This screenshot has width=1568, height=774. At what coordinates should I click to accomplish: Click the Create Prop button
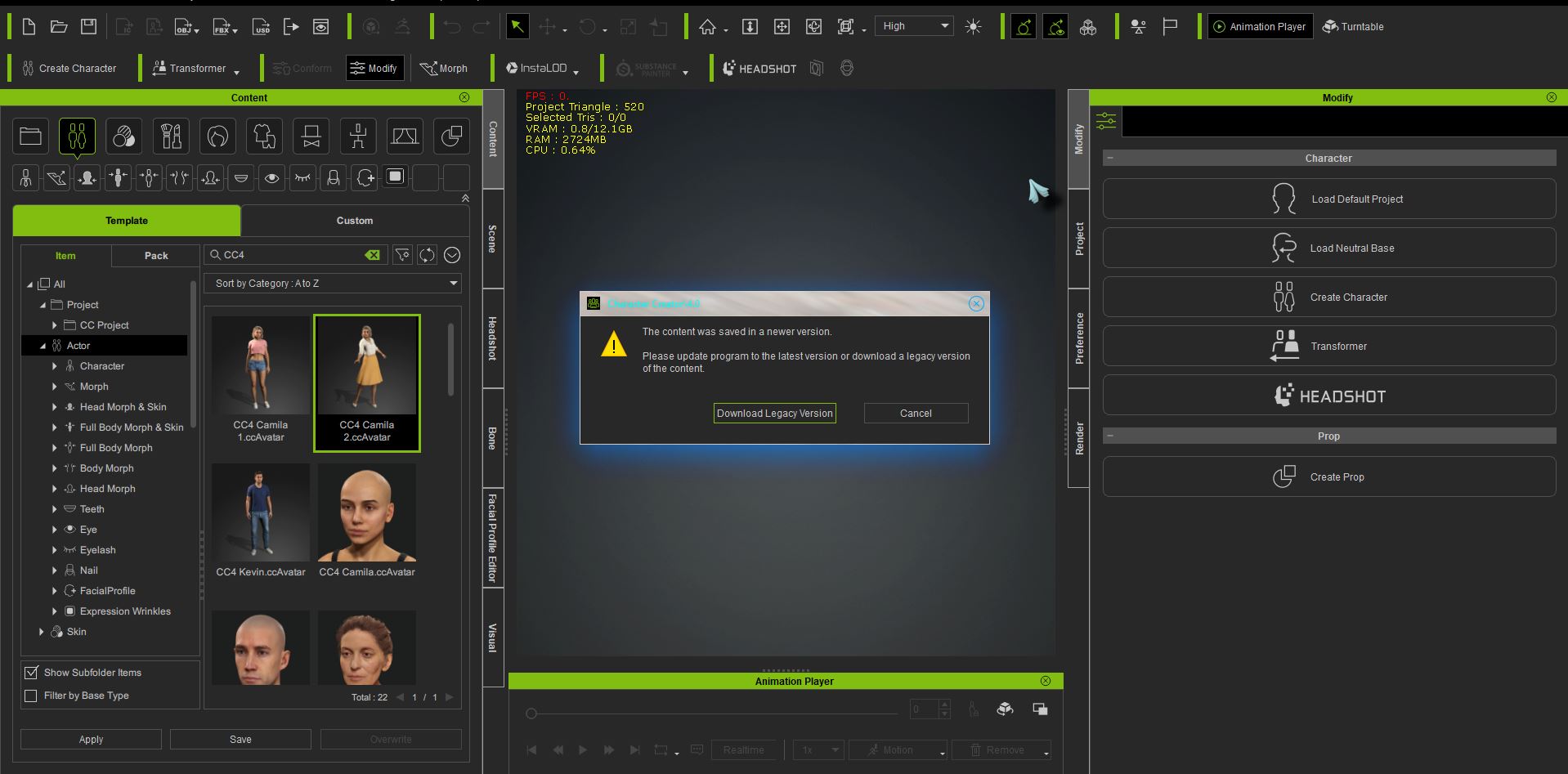(x=1328, y=476)
